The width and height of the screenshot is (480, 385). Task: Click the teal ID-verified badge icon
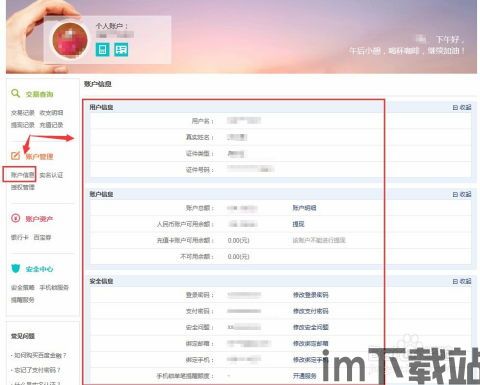(121, 49)
